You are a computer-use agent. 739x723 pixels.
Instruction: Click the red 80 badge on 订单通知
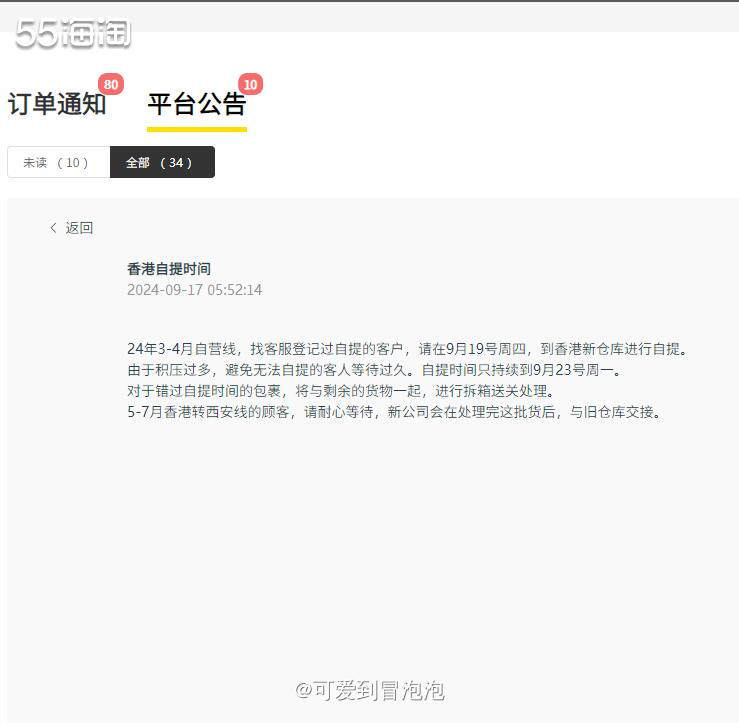tap(111, 84)
